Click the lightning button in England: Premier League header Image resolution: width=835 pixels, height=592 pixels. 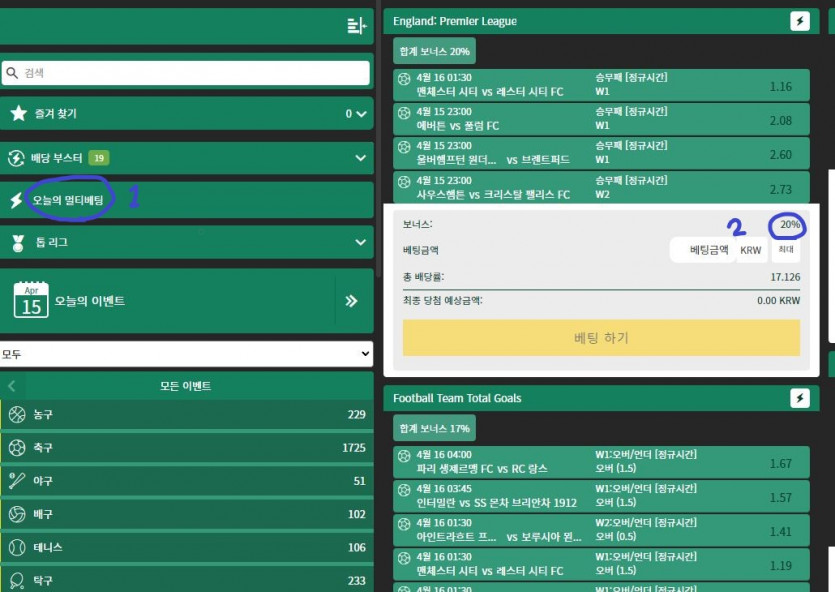[x=799, y=21]
